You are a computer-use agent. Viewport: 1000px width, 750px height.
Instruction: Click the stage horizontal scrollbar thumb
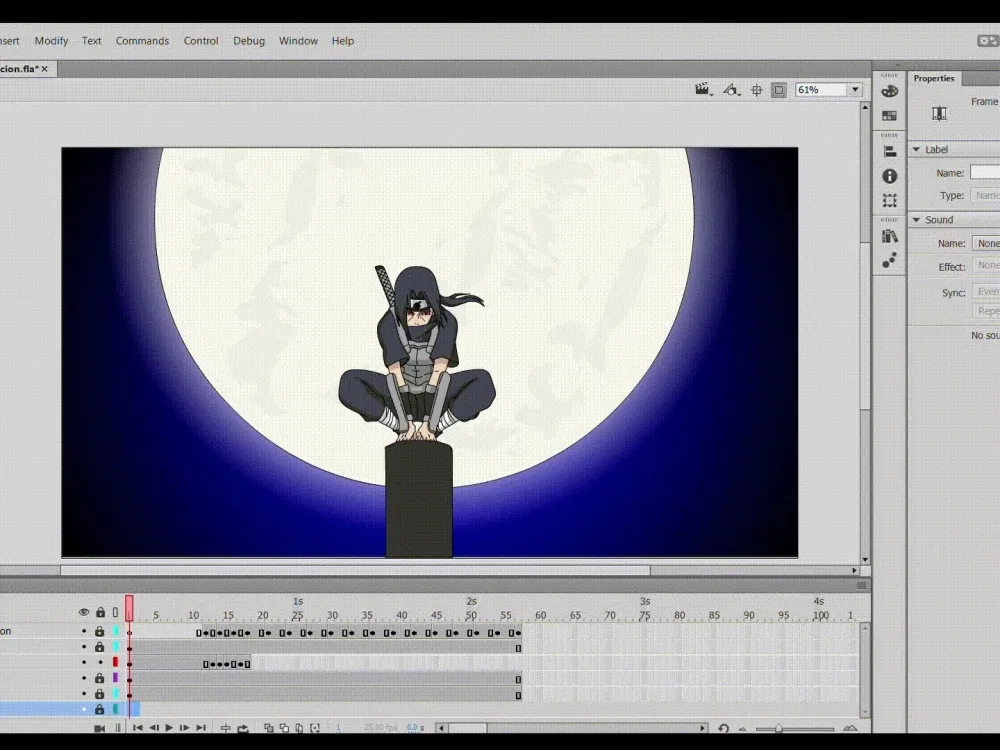pyautogui.click(x=355, y=570)
